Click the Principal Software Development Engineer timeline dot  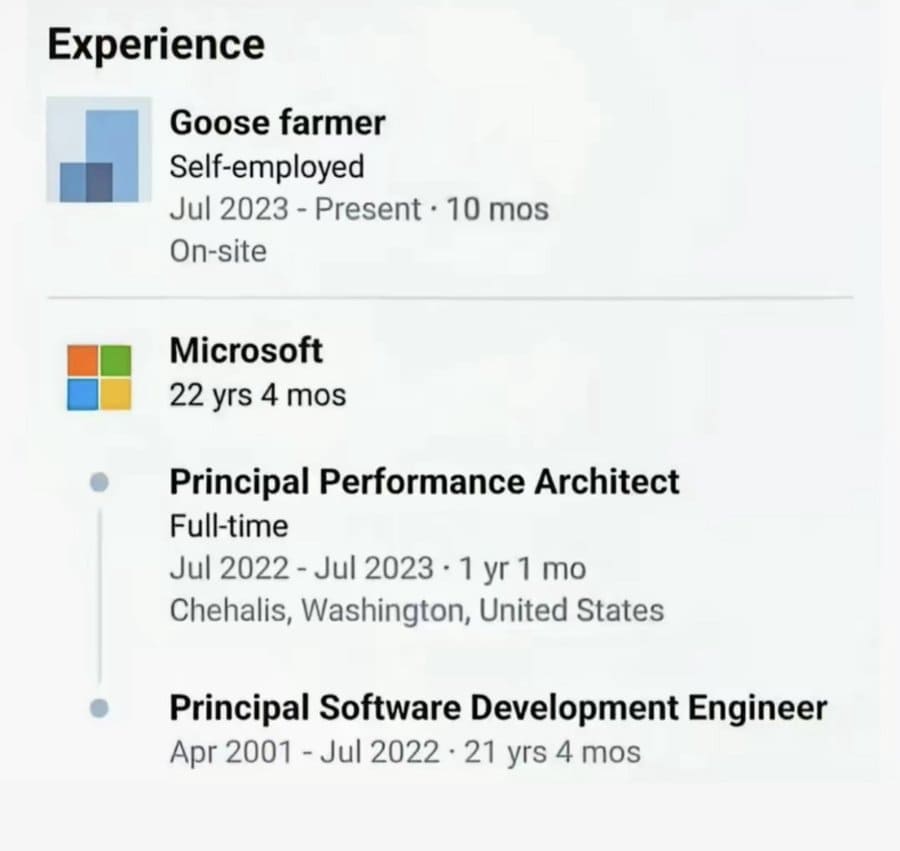click(x=99, y=708)
